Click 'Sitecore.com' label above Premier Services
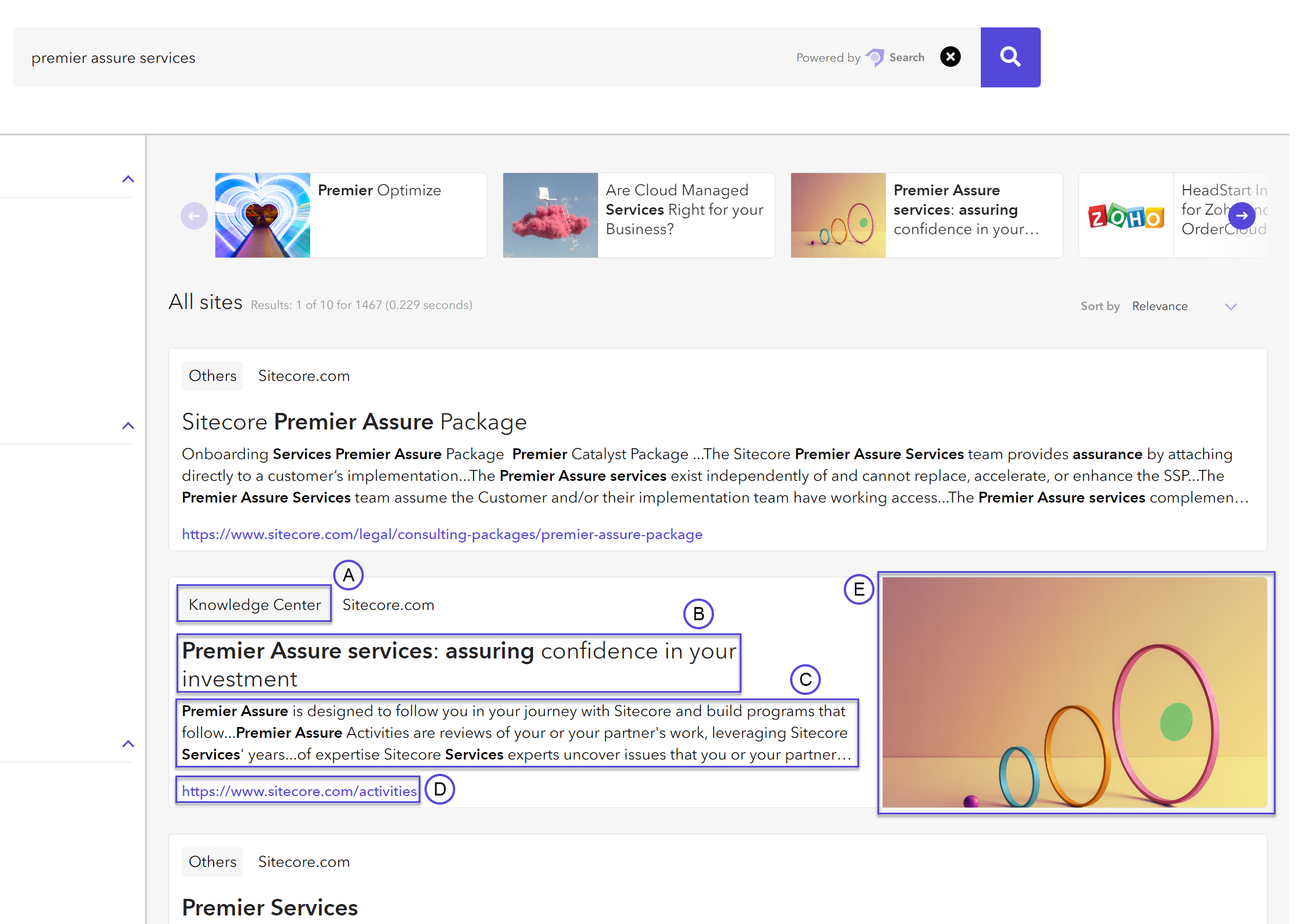Viewport: 1299px width, 924px height. click(304, 862)
